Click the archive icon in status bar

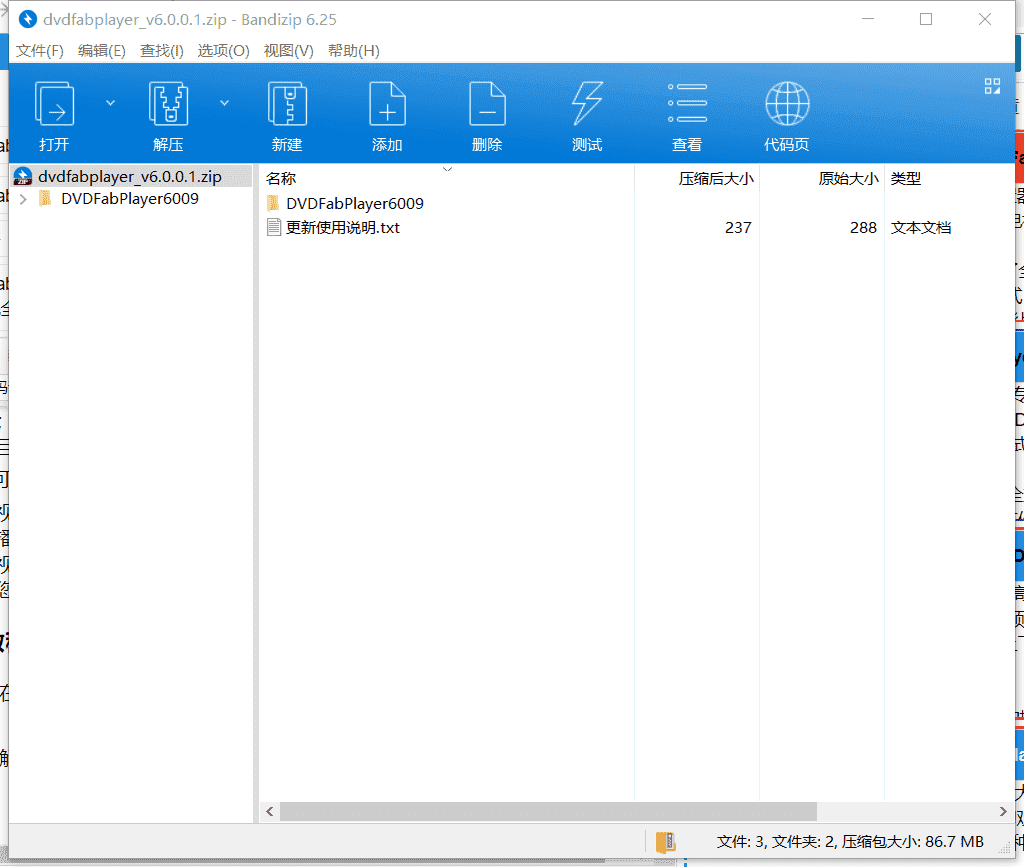665,842
